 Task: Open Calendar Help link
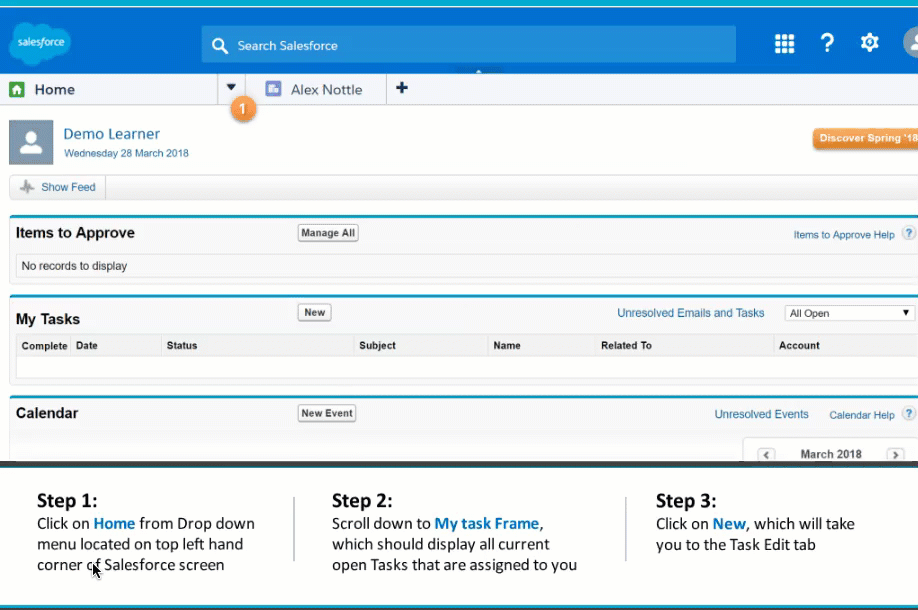click(862, 415)
